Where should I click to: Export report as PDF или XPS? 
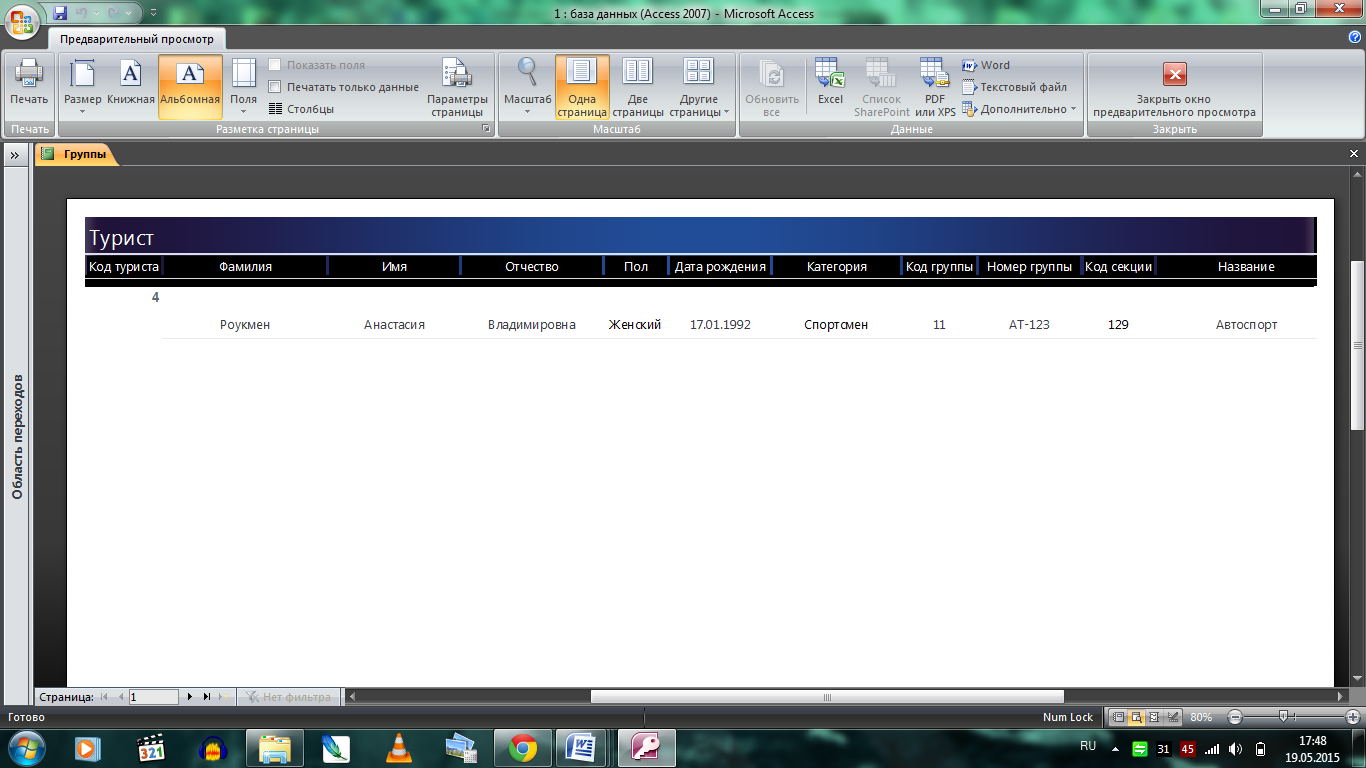(x=935, y=87)
